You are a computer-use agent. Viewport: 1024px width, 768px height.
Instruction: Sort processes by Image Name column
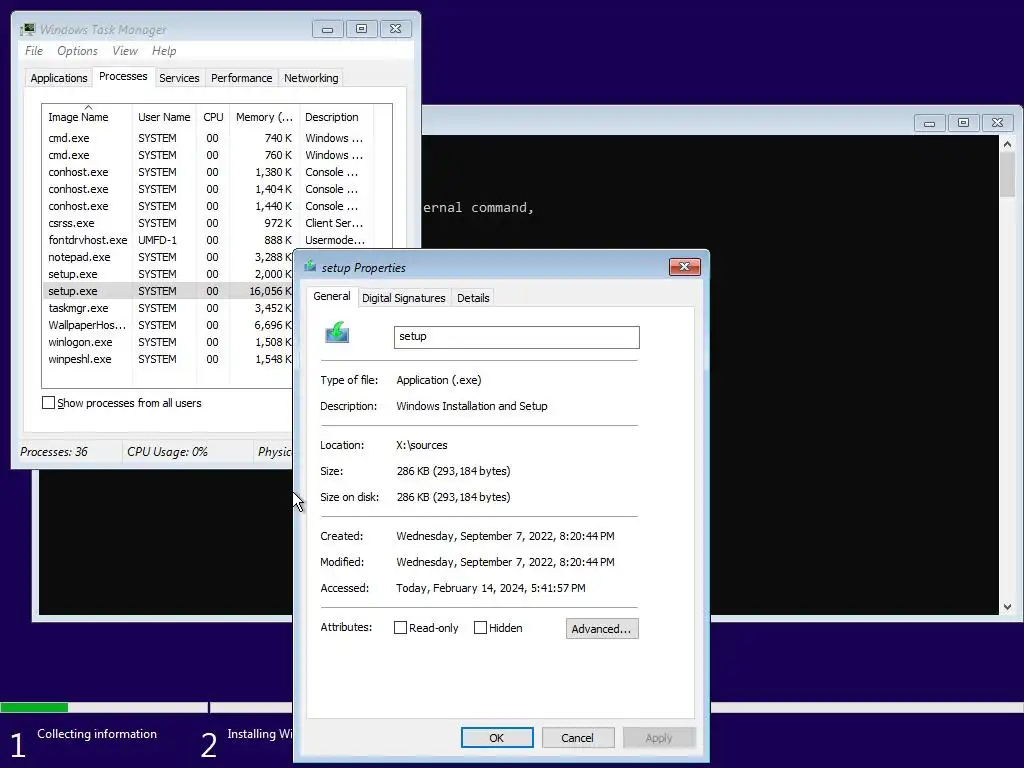[87, 117]
